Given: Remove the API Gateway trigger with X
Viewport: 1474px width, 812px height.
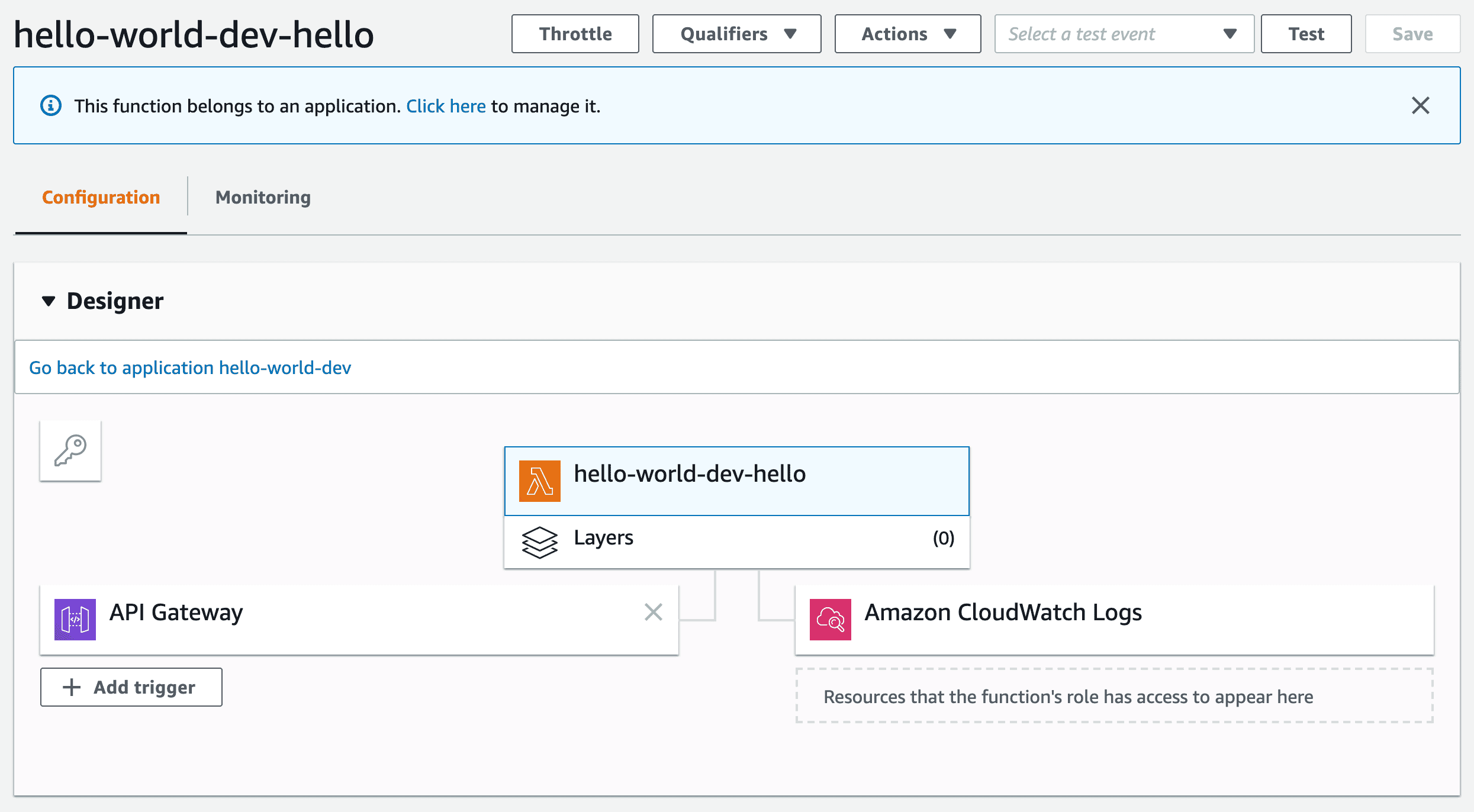Looking at the screenshot, I should pos(653,612).
